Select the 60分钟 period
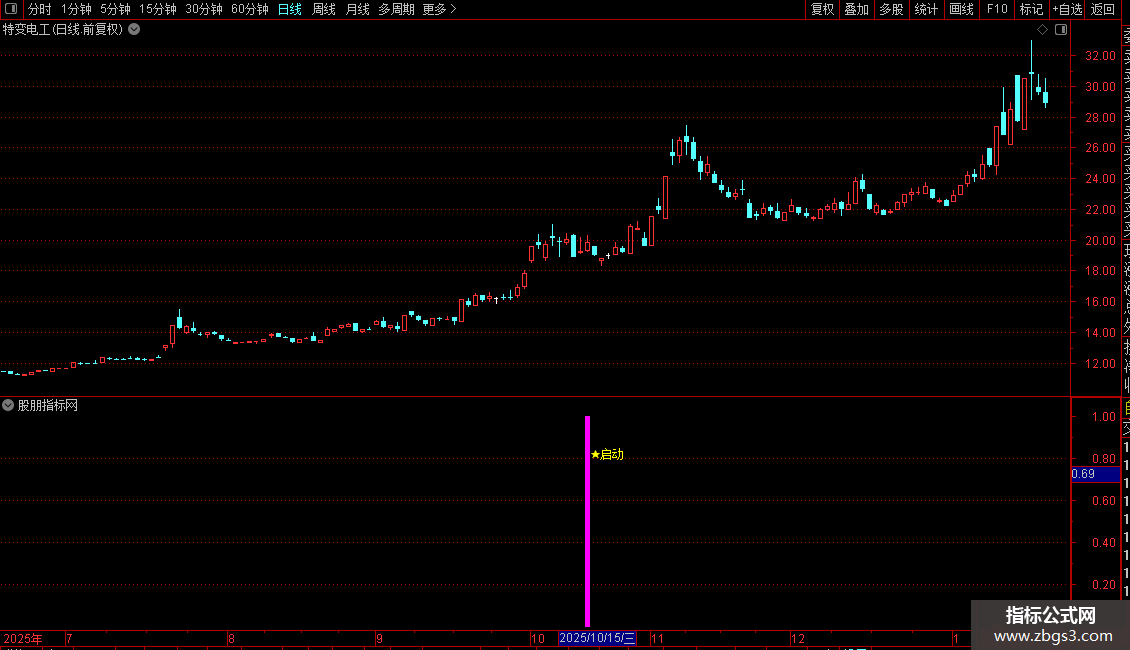Viewport: 1130px width, 650px height. click(x=250, y=9)
